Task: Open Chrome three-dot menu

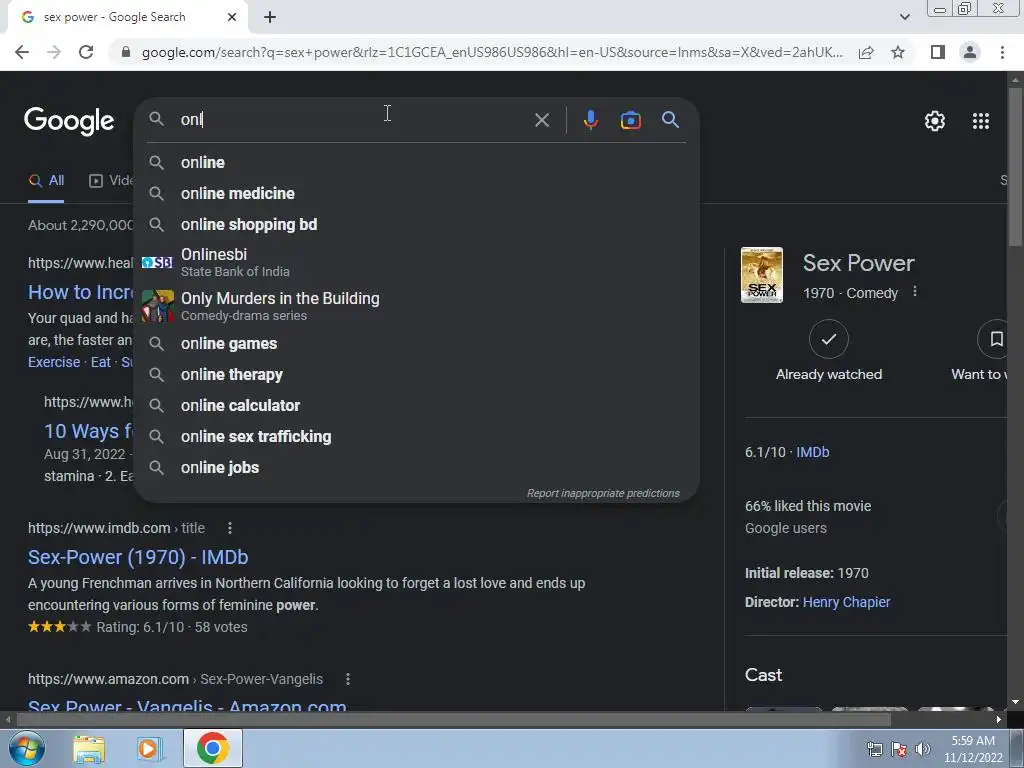Action: click(1002, 52)
